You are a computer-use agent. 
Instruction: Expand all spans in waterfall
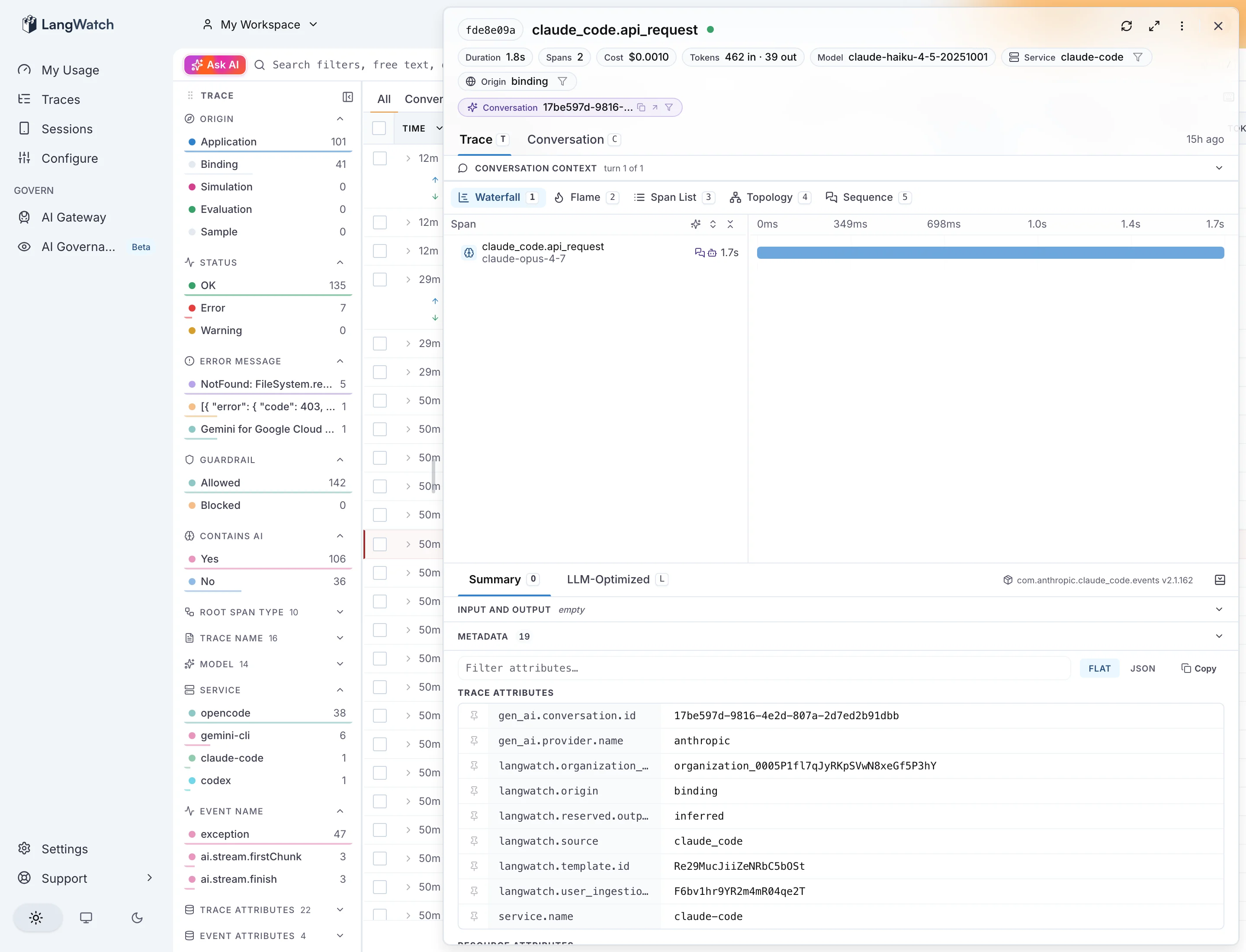[713, 225]
